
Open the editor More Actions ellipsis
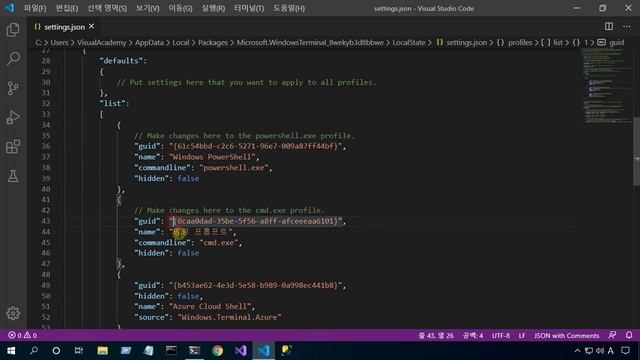[627, 27]
